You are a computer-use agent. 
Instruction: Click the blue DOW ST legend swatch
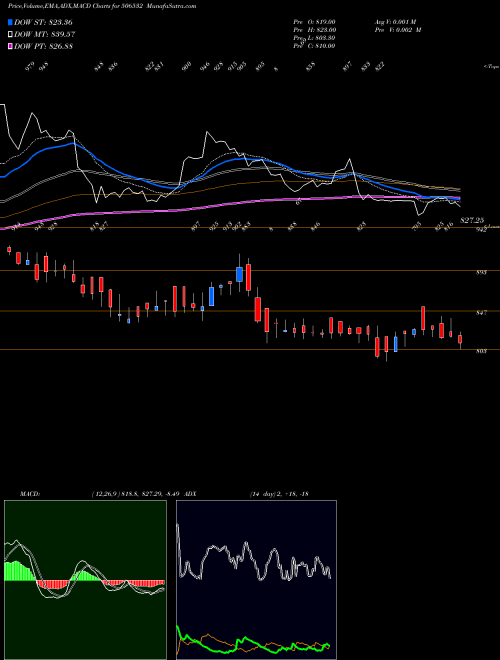pos(11,22)
